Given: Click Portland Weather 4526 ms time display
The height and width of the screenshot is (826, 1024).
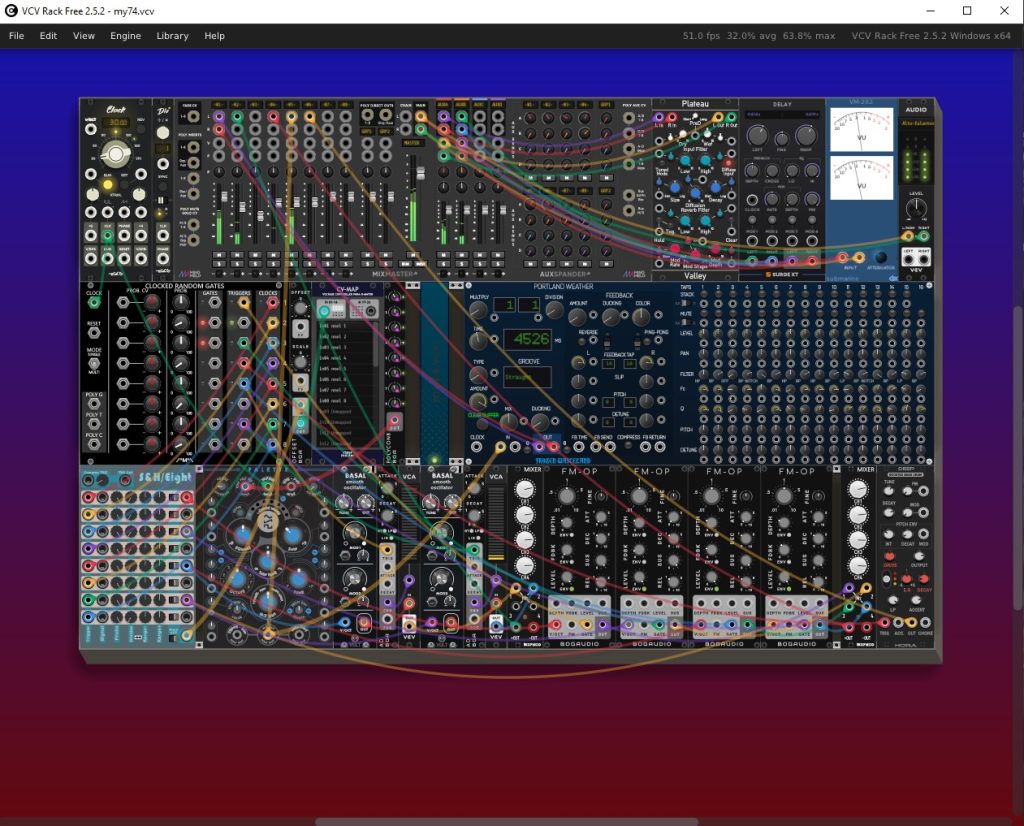Looking at the screenshot, I should coord(528,339).
